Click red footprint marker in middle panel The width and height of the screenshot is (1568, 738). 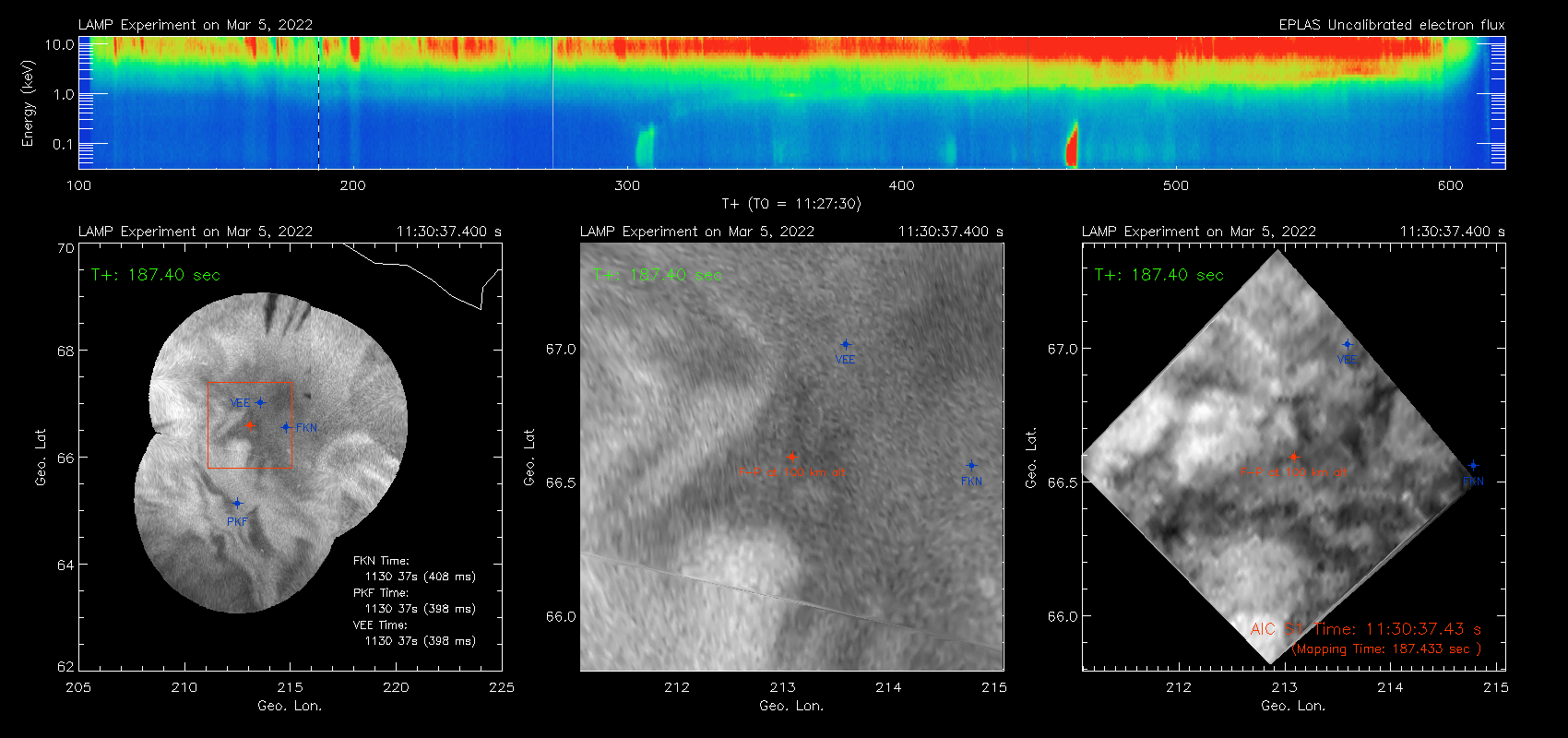click(x=791, y=457)
